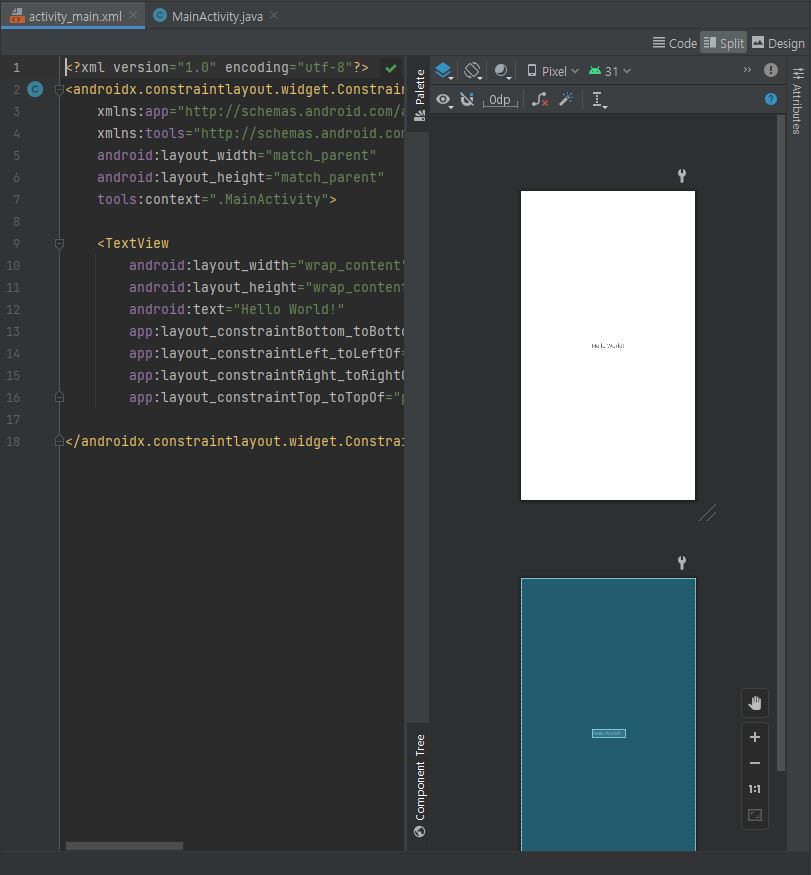Click layout_height "match_parent" on line 6

(329, 177)
